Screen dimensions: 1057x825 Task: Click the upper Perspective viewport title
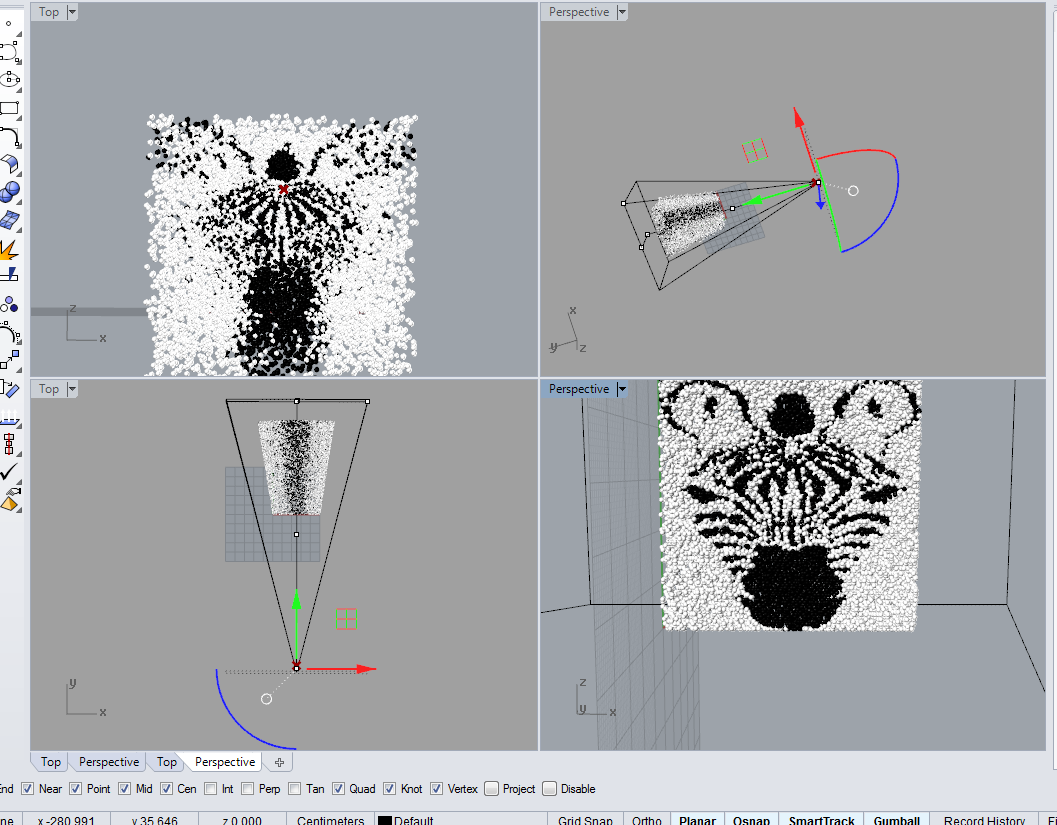coord(578,12)
